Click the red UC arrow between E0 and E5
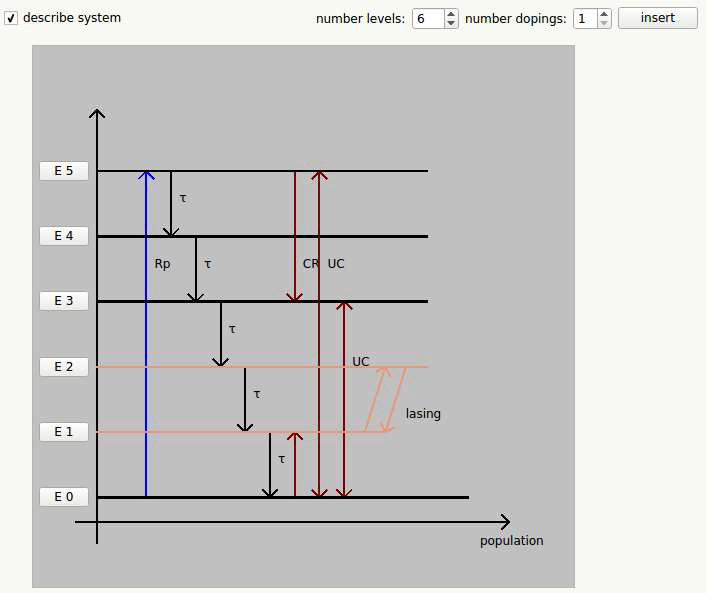Screen dimensions: 707x593 (319, 334)
